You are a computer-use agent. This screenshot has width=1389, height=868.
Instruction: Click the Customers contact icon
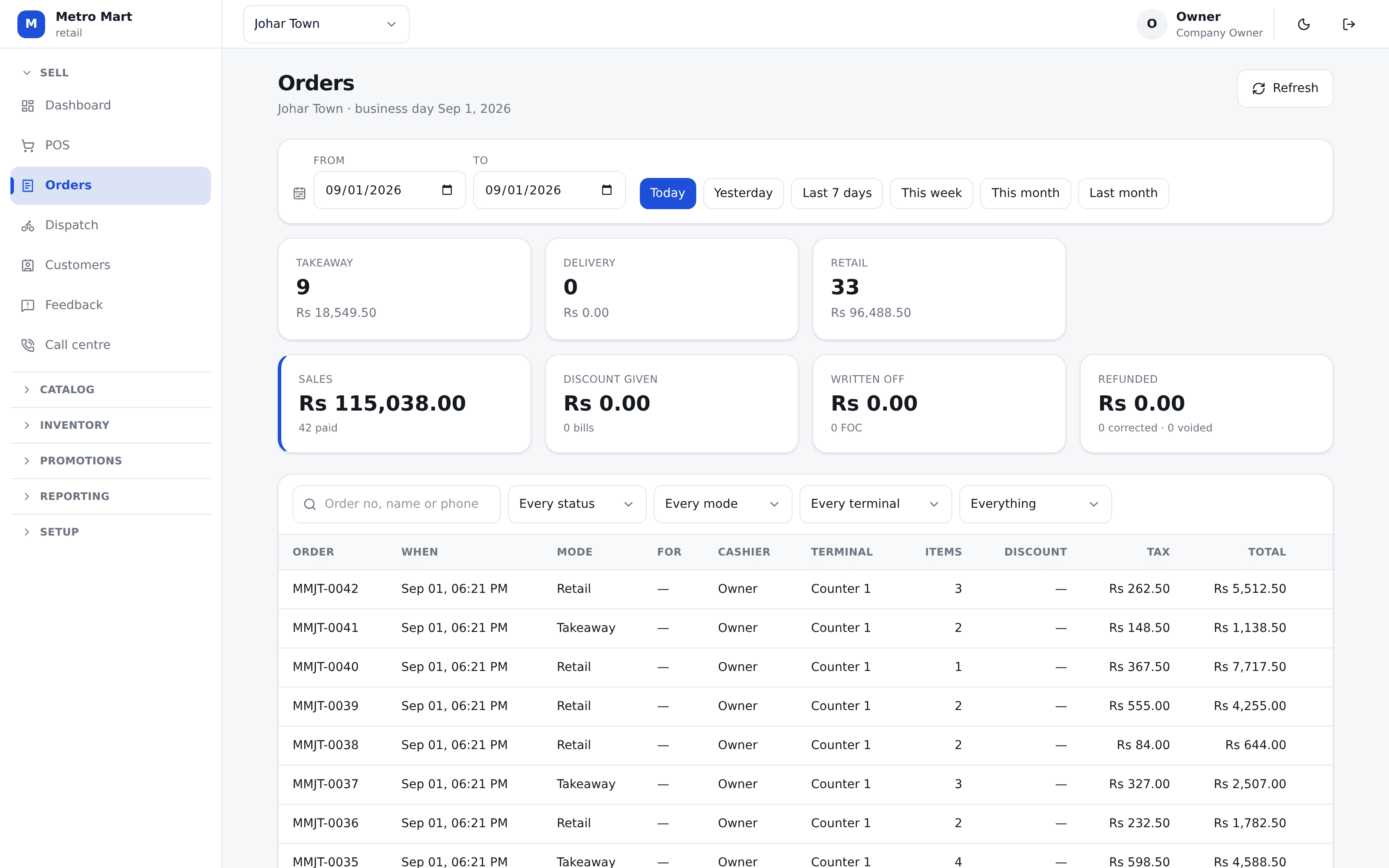click(27, 265)
